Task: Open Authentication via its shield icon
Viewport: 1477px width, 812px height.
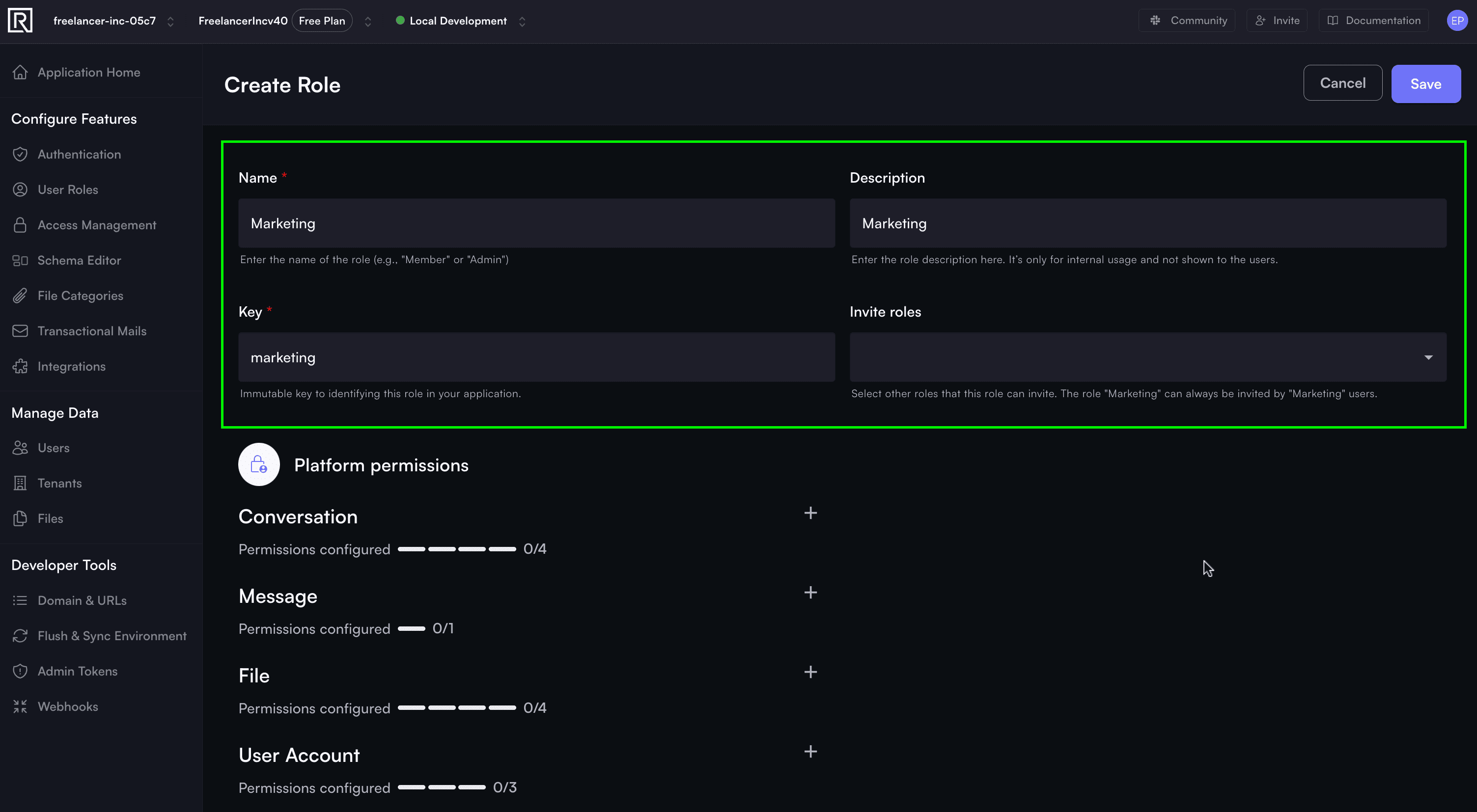Action: [20, 154]
